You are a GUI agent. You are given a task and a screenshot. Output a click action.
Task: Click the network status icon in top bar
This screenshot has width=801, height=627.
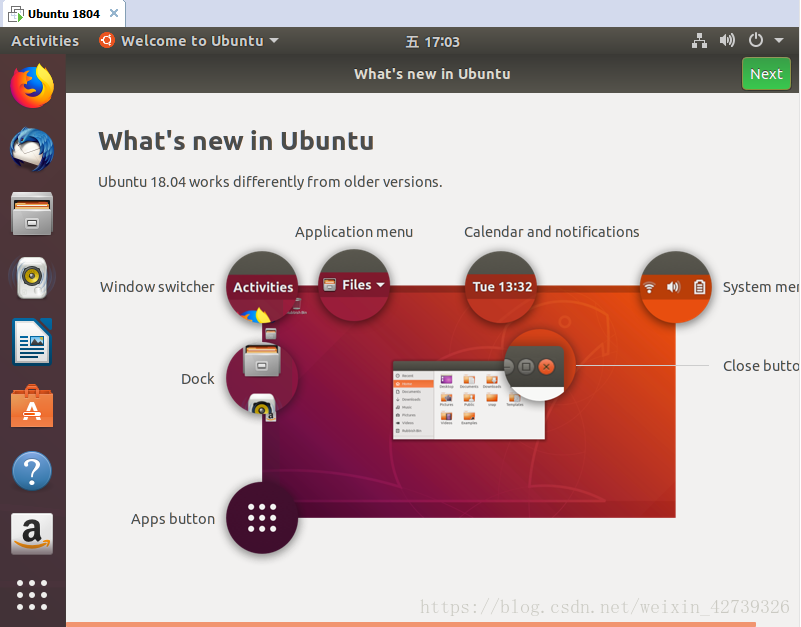click(x=699, y=40)
